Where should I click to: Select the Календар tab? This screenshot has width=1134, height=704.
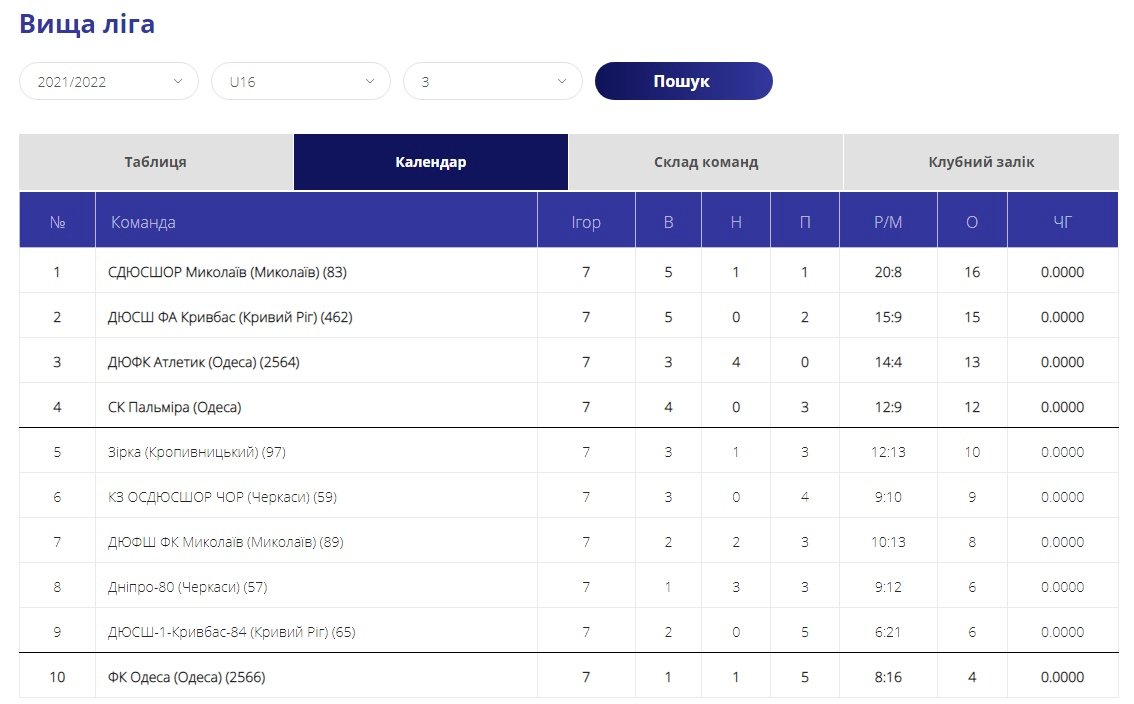pos(431,162)
